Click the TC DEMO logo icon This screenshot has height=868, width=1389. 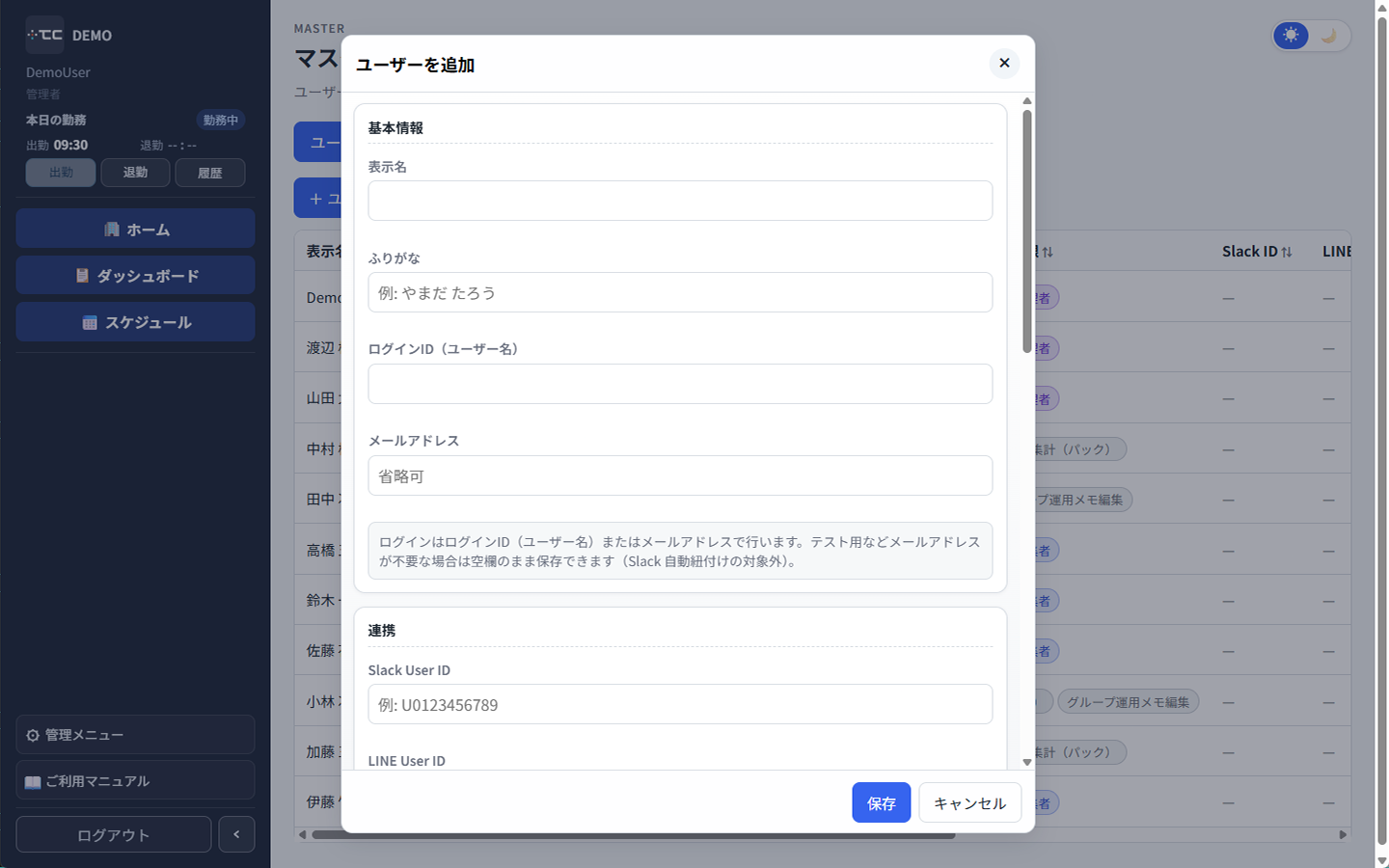coord(44,35)
